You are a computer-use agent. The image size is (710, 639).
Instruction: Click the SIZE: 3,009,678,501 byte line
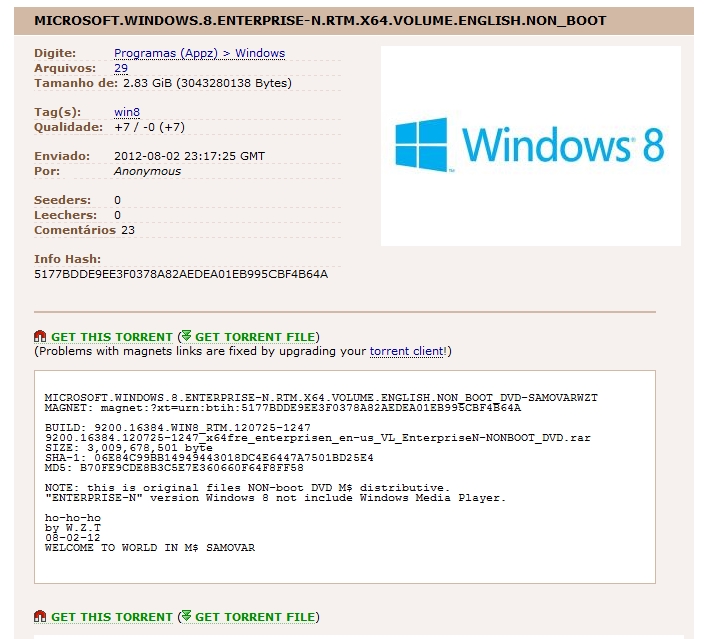click(x=129, y=447)
